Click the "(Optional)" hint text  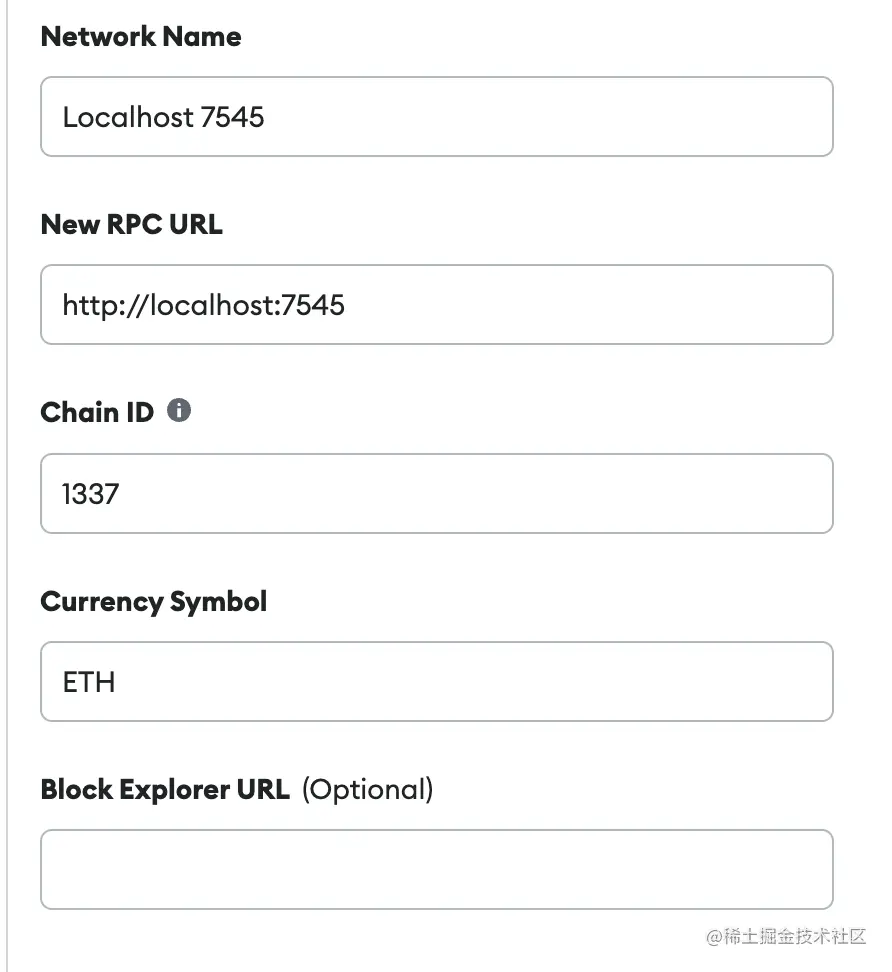tap(367, 789)
